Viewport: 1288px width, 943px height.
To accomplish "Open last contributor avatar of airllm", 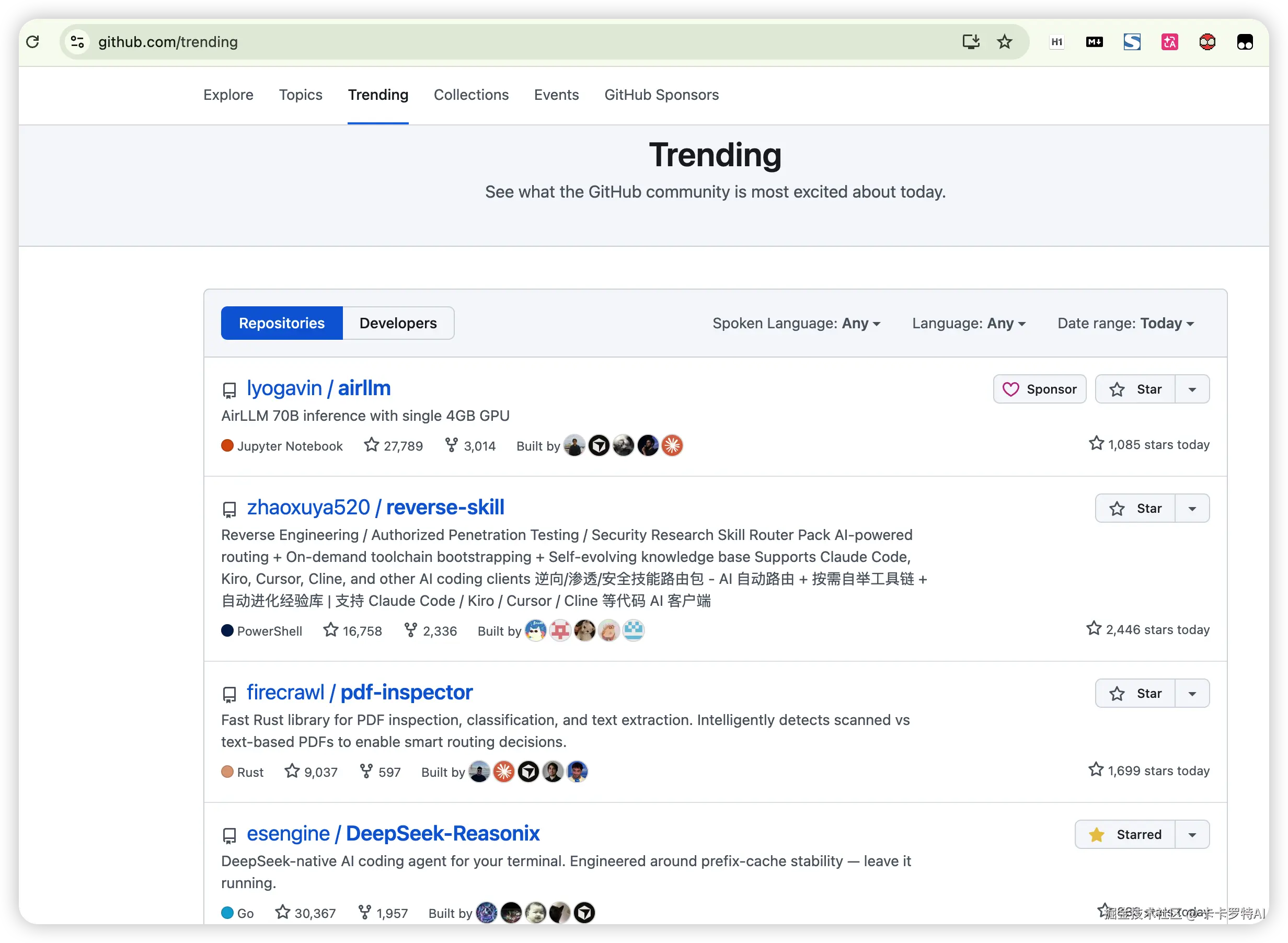I will (672, 445).
